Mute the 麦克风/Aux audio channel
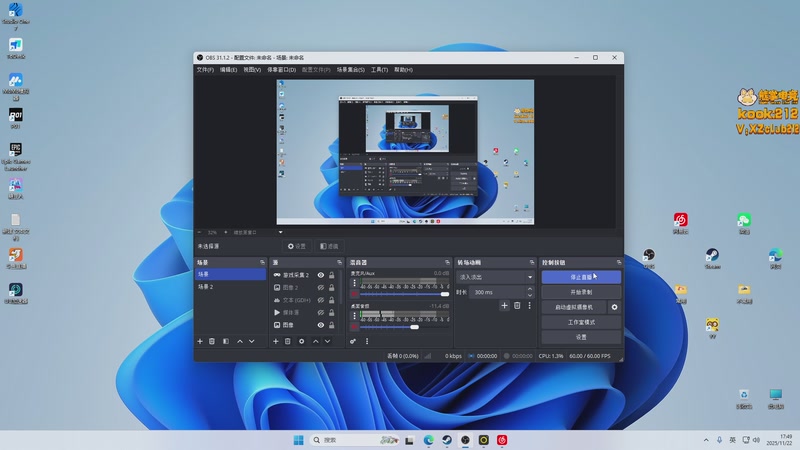The height and width of the screenshot is (450, 800). pyautogui.click(x=353, y=294)
